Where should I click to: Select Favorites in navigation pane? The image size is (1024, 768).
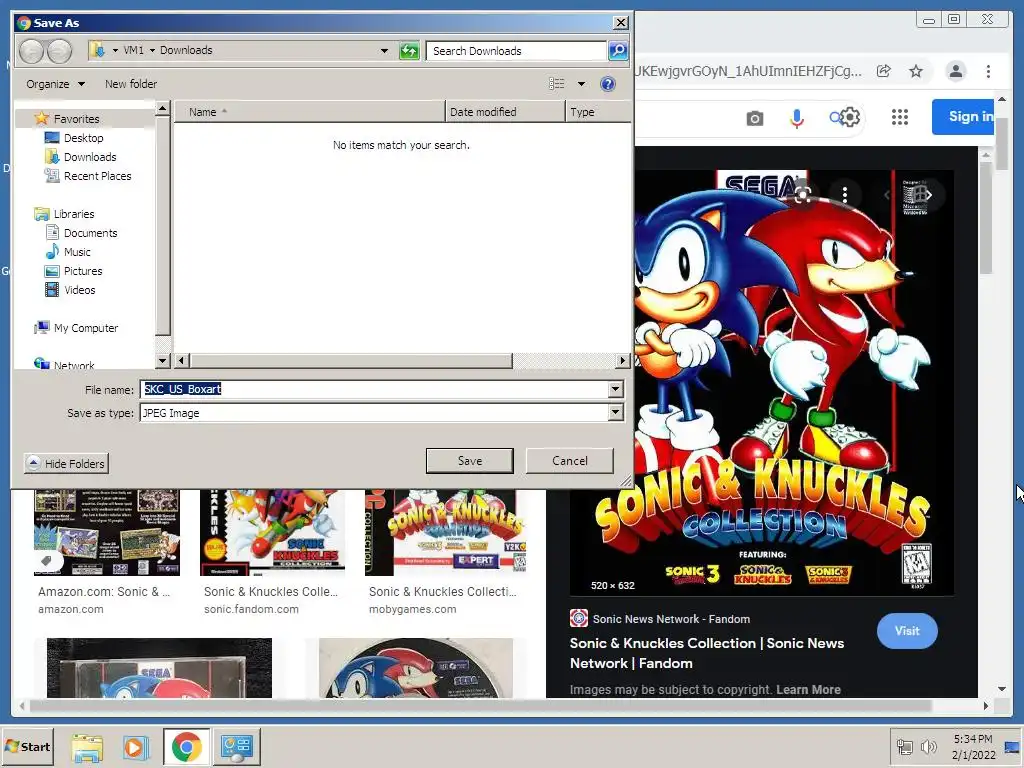(76, 119)
